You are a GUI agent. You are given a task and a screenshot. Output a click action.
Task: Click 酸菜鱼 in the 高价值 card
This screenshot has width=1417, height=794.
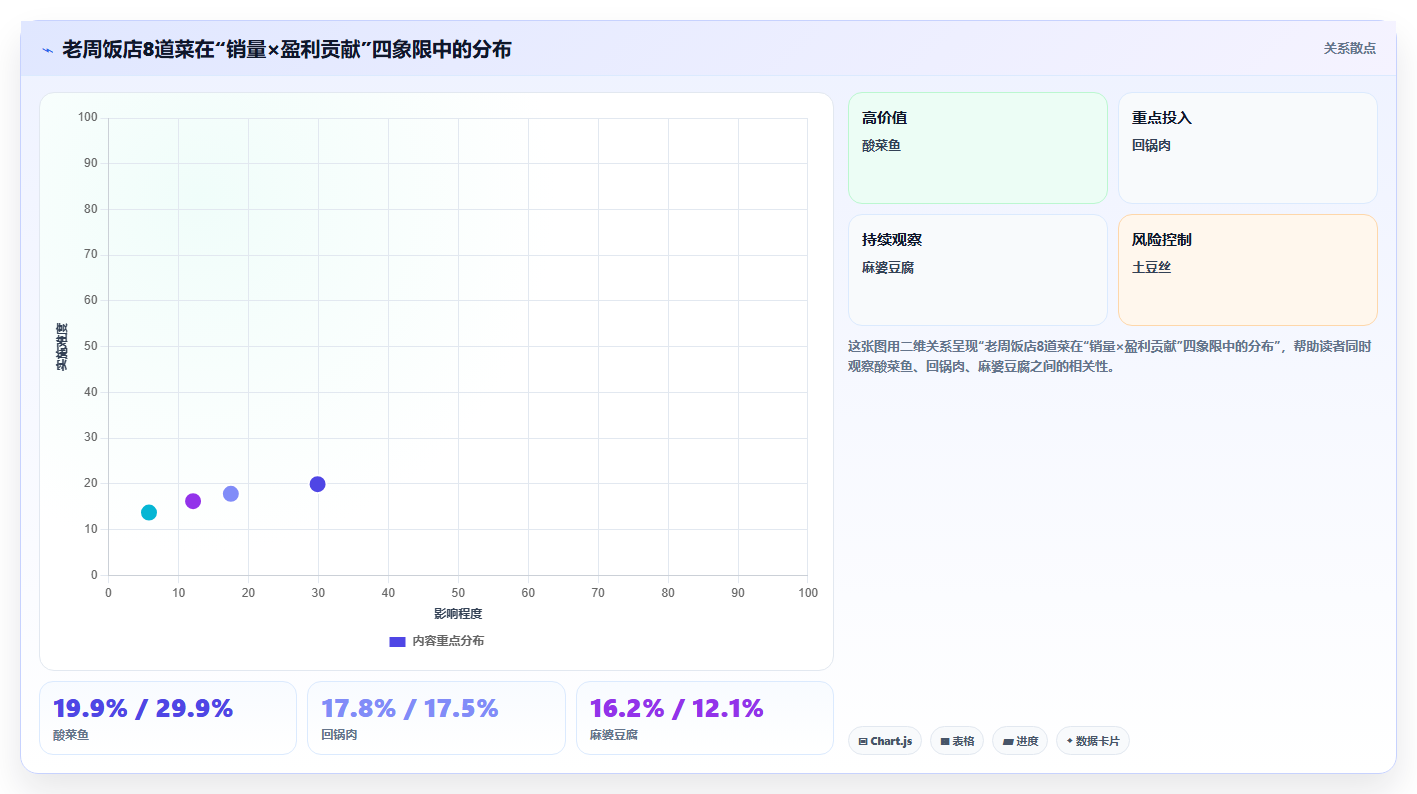click(x=881, y=145)
